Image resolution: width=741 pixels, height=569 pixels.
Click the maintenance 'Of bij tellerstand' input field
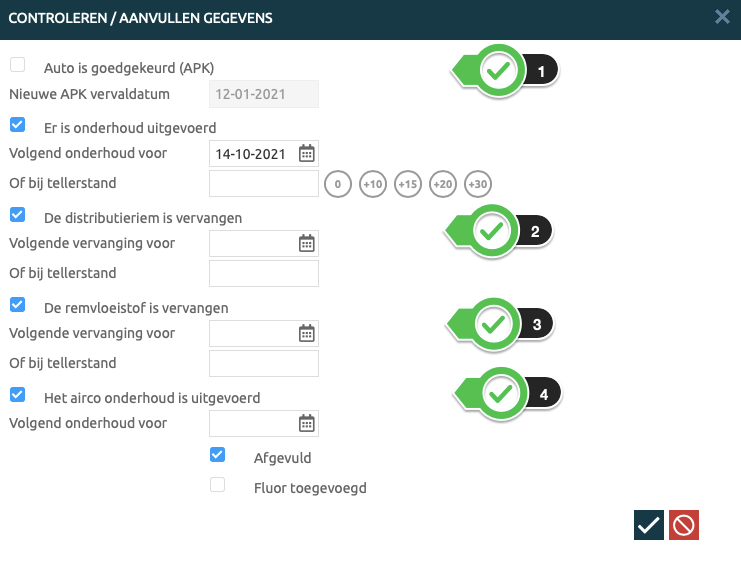point(264,184)
